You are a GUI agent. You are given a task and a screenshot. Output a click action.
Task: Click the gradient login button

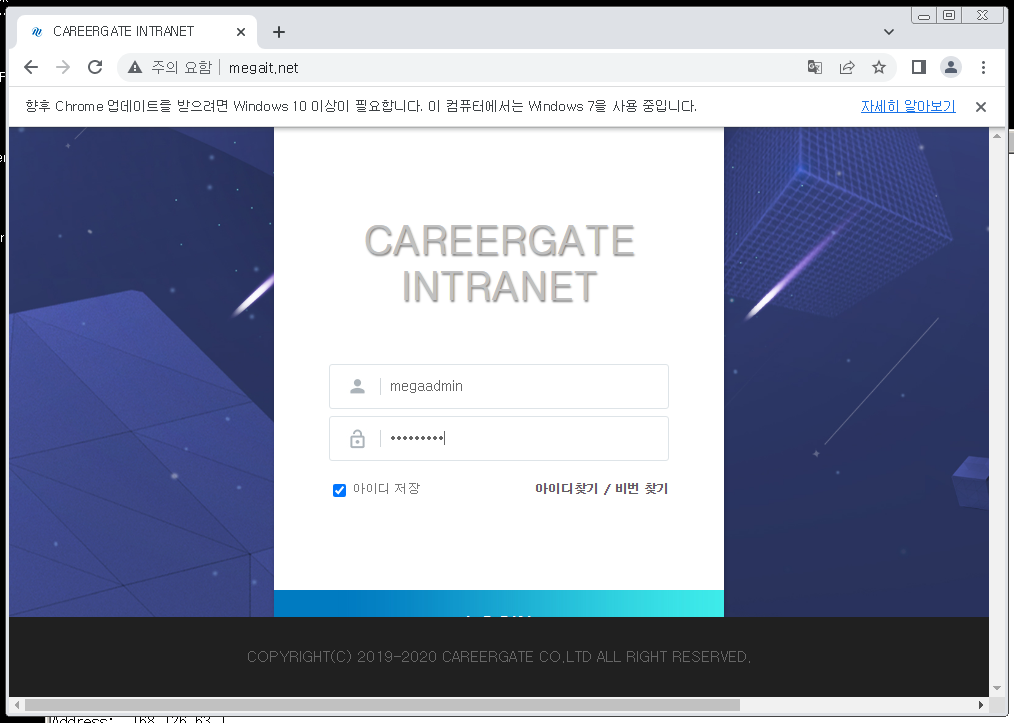499,603
